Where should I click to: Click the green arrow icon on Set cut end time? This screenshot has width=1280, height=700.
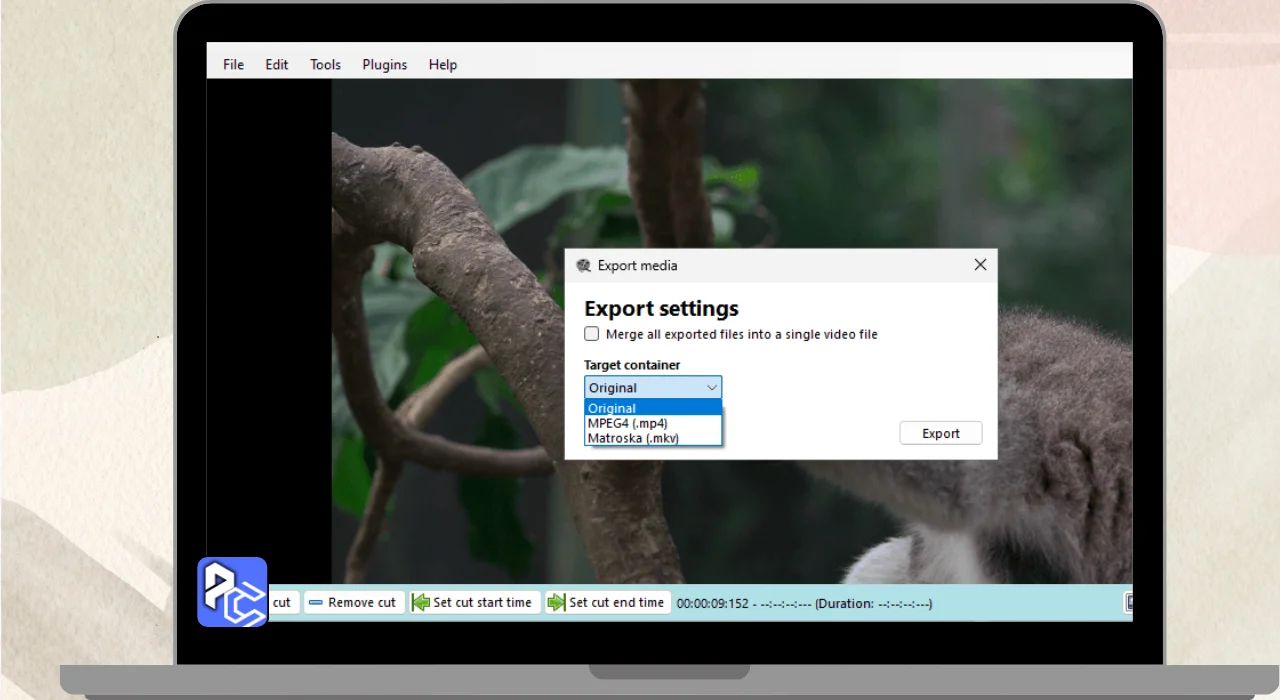pyautogui.click(x=556, y=602)
